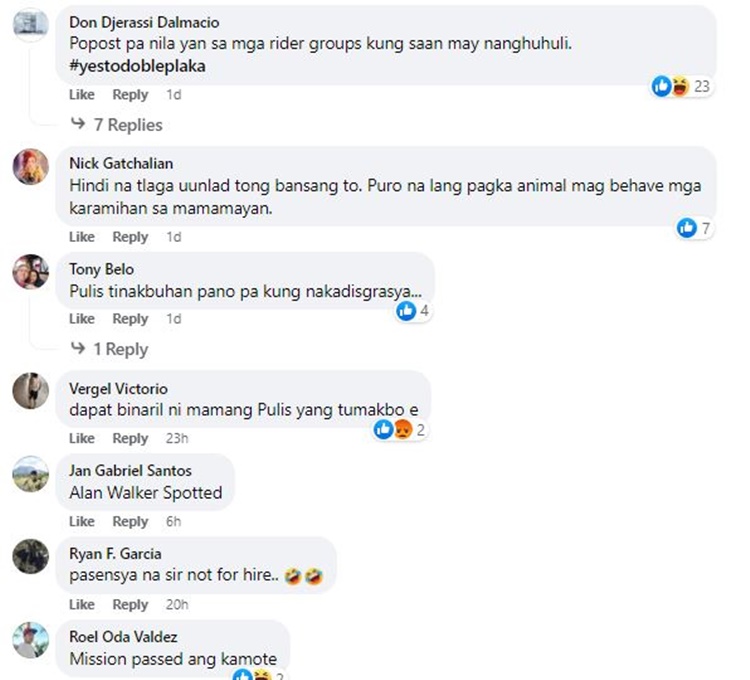The width and height of the screenshot is (750, 680).
Task: View like reactions on Nick Gatchalian's comment
Action: (x=694, y=228)
